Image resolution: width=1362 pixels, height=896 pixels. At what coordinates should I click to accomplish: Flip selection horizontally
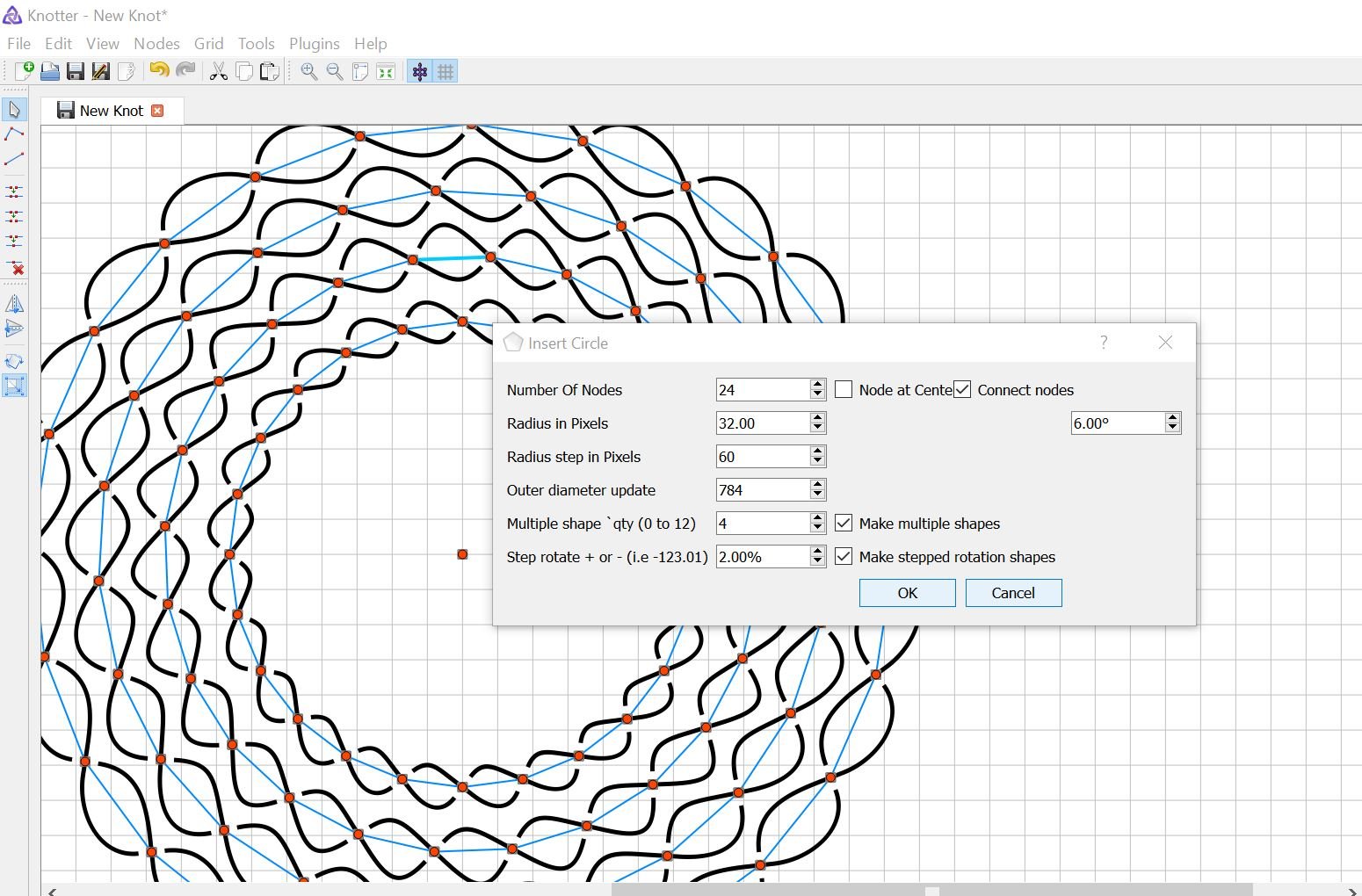[x=14, y=304]
